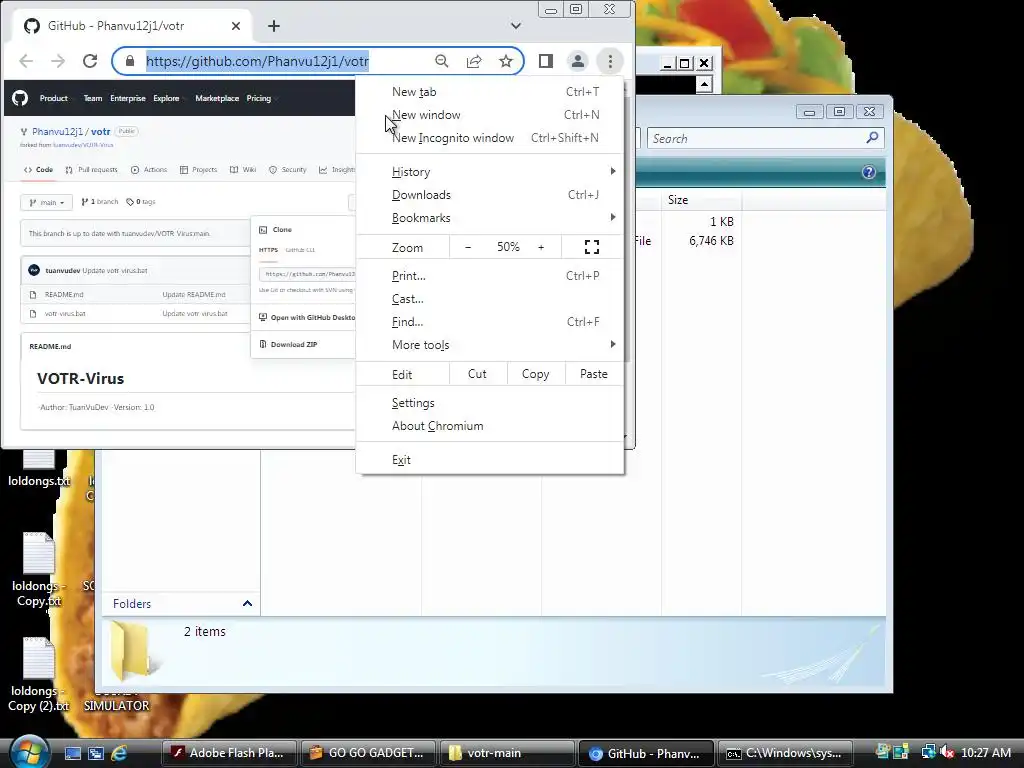Click the GitHub octocat logo

pyautogui.click(x=20, y=98)
